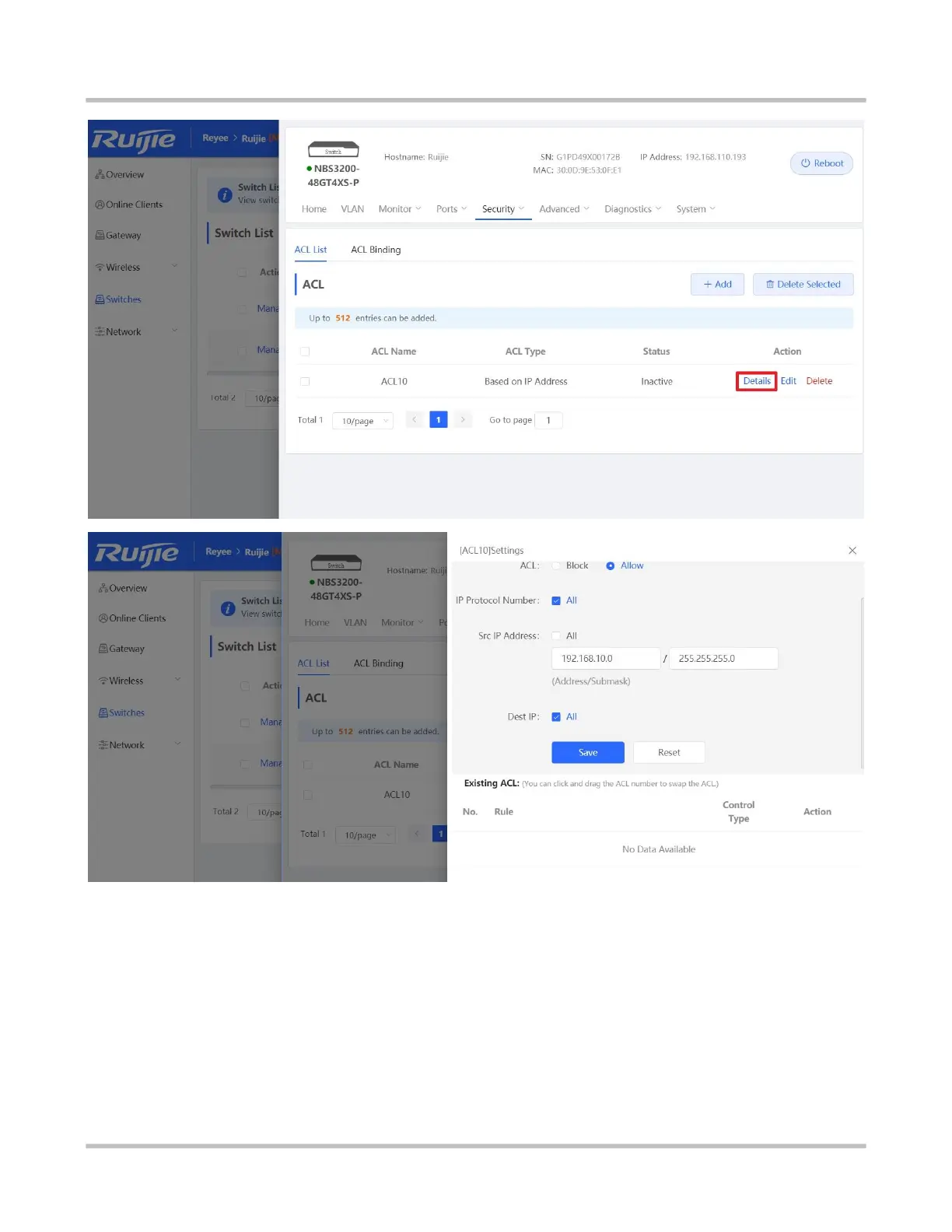952x1232 pixels.
Task: Click the Overview item in the bottom sidebar
Action: pos(123,589)
